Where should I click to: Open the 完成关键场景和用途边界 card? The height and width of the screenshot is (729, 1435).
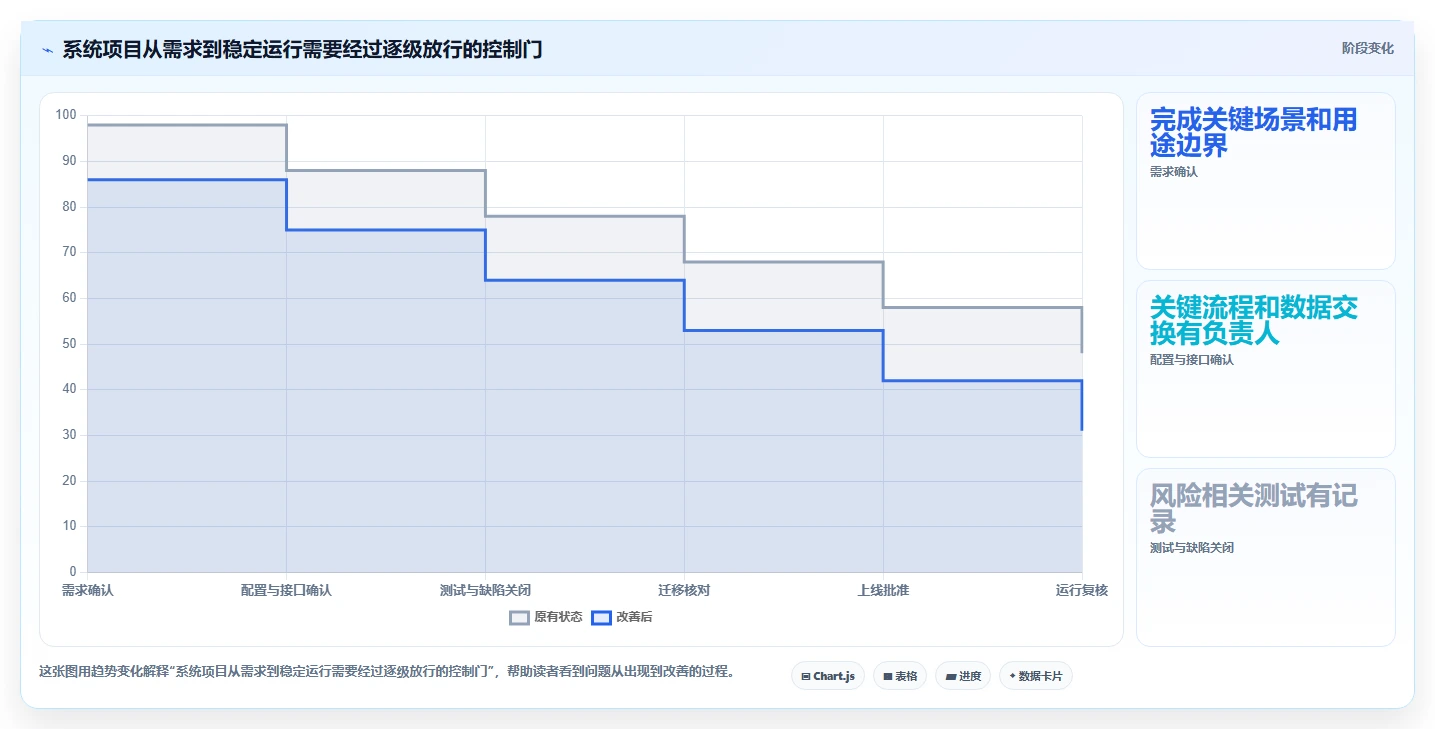(x=1265, y=181)
